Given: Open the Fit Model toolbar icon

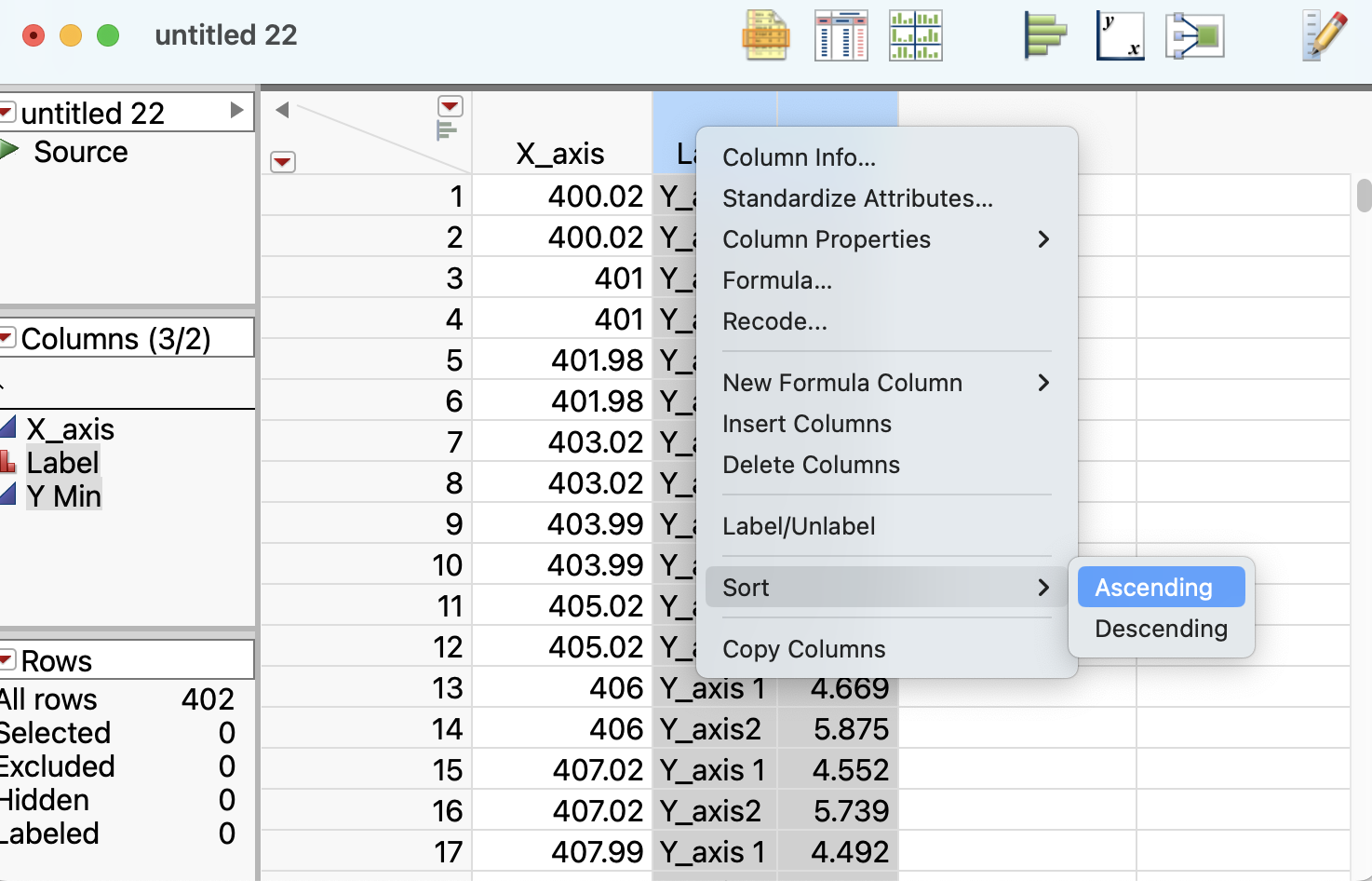Looking at the screenshot, I should pos(1194,35).
